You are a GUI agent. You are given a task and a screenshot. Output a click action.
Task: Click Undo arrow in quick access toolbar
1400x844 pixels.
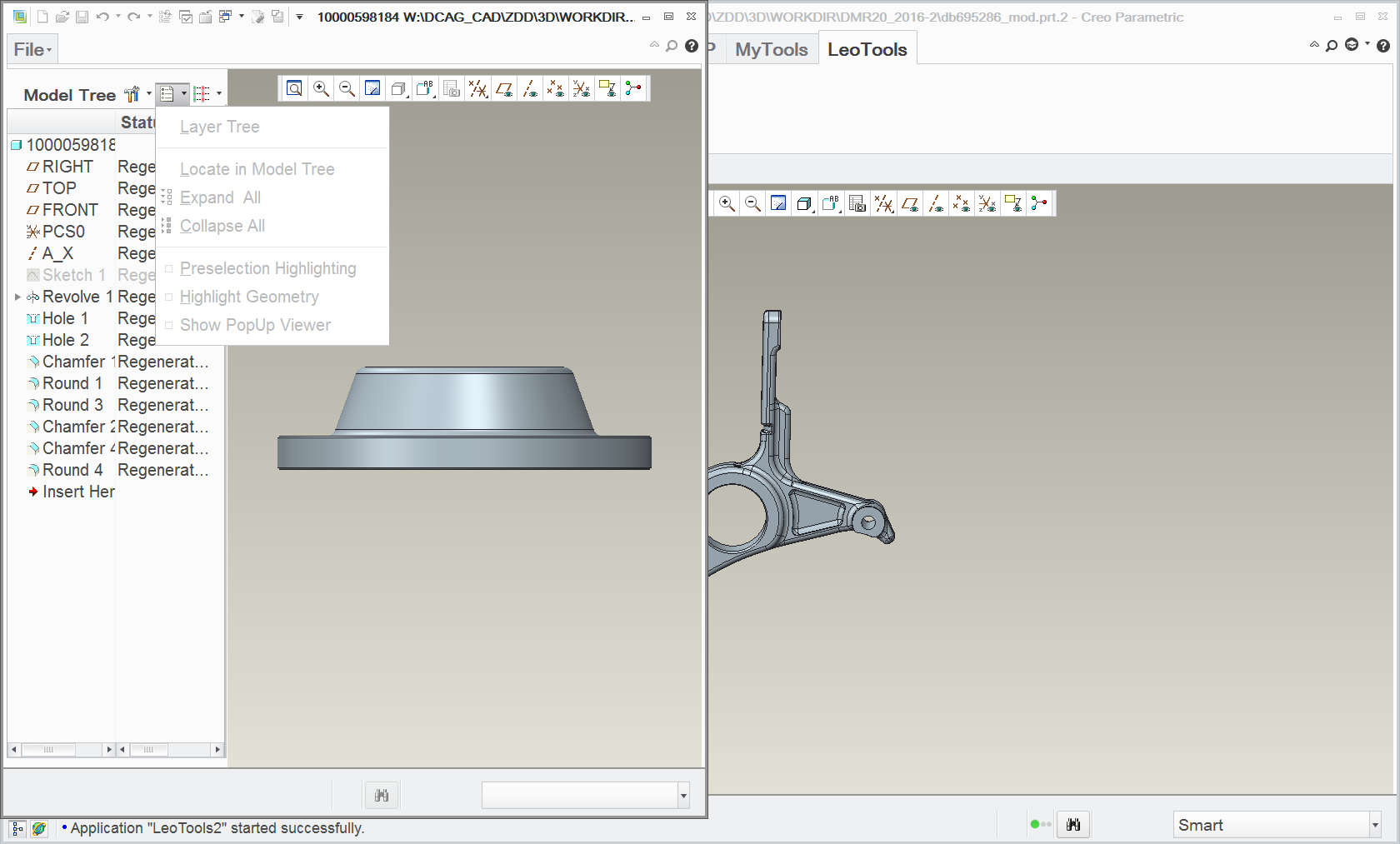click(102, 17)
